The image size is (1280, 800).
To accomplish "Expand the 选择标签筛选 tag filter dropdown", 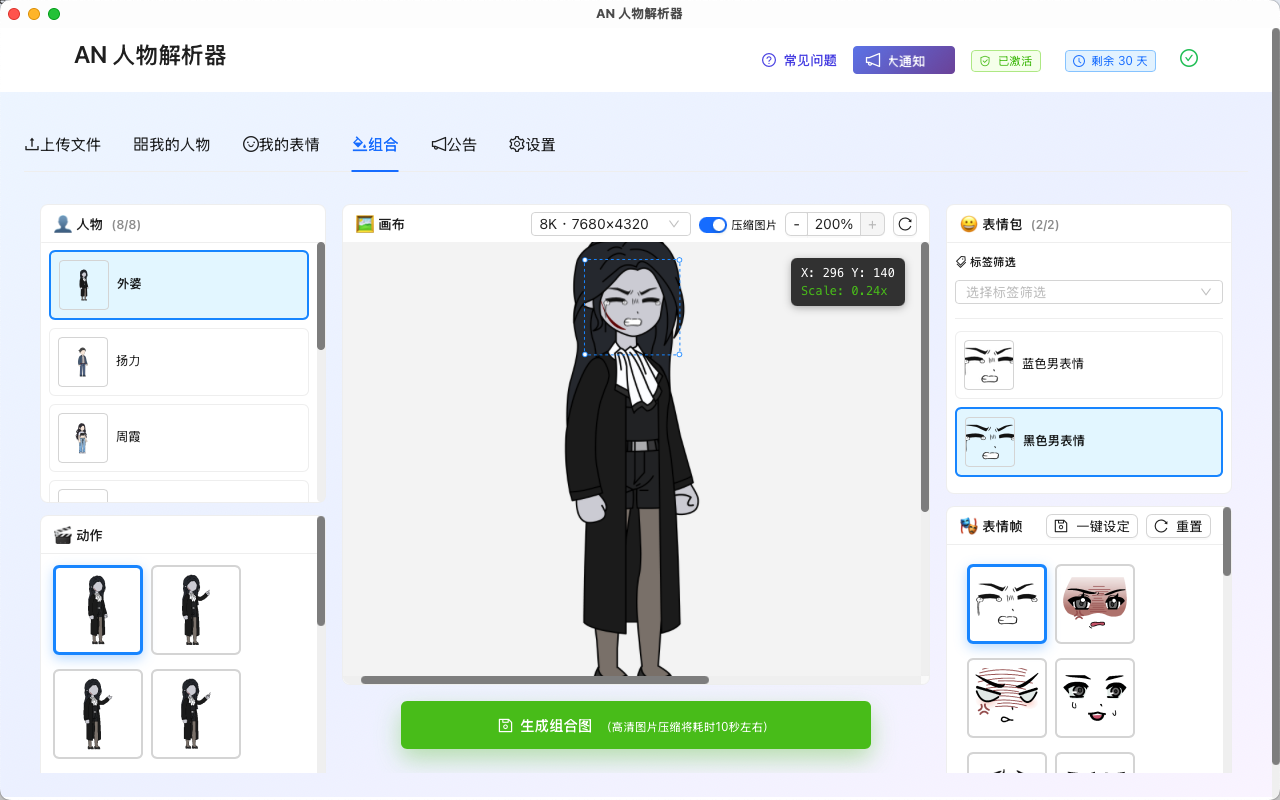I will (x=1088, y=292).
